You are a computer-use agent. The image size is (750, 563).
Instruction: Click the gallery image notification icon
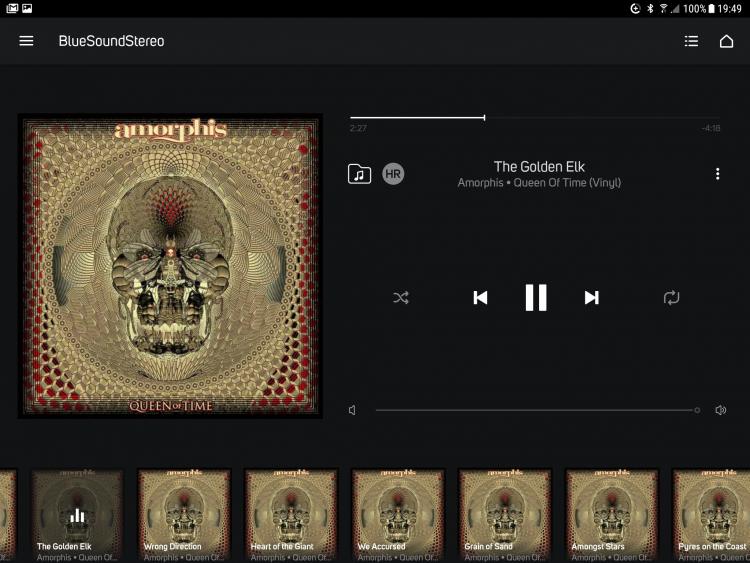click(27, 8)
